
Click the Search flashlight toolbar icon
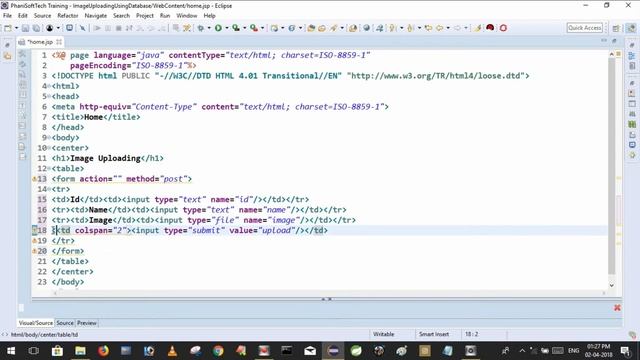click(334, 28)
